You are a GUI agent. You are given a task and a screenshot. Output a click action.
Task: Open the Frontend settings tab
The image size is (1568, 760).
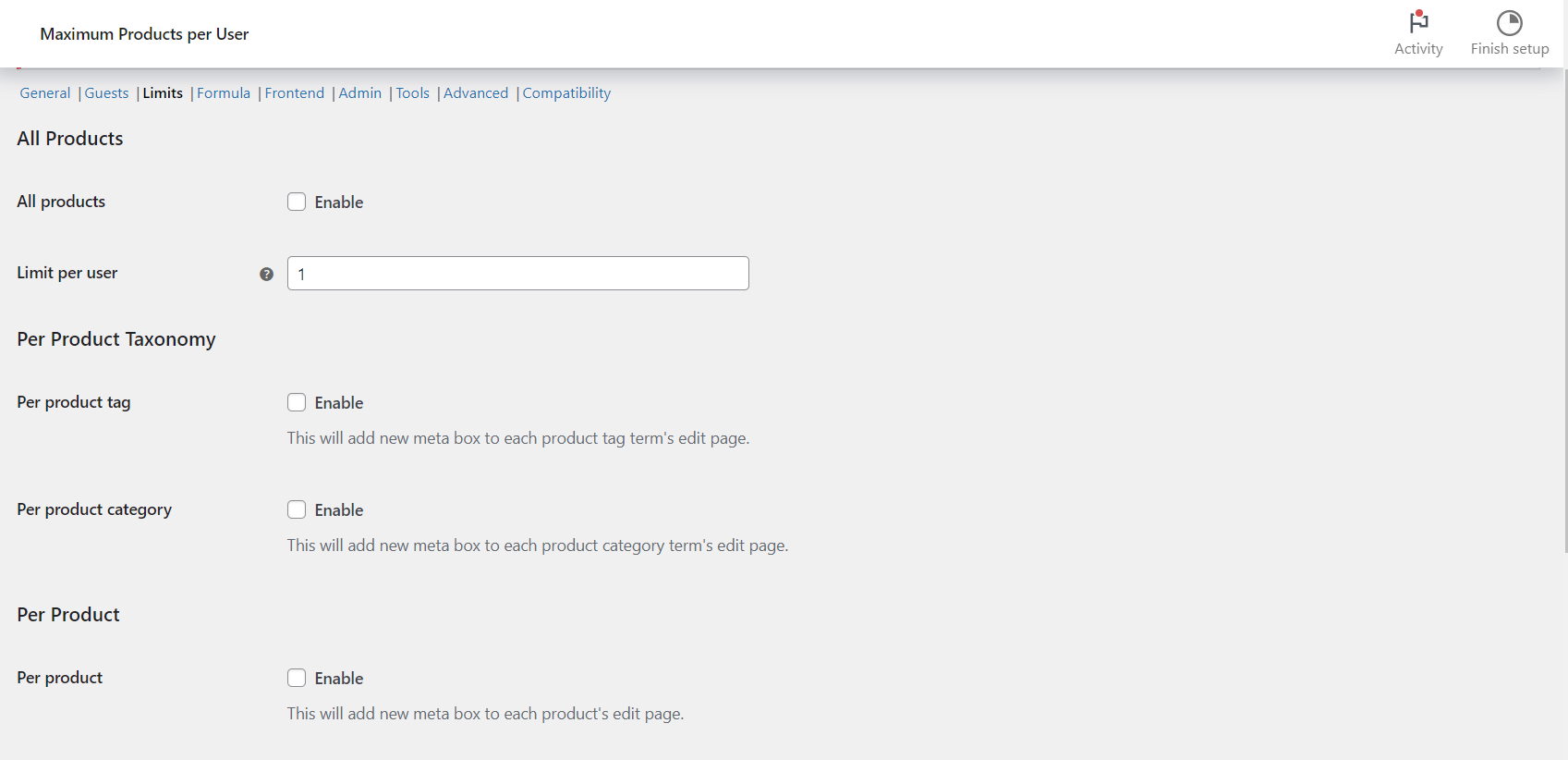[x=295, y=93]
